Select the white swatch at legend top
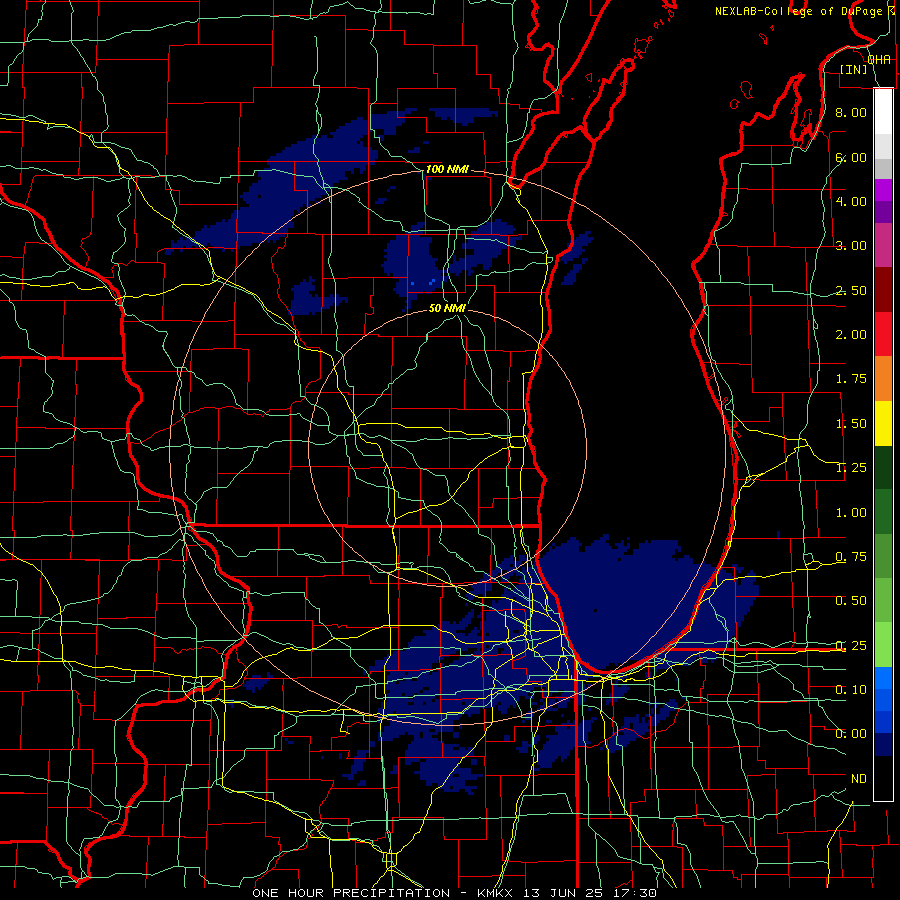Screen dimensions: 900x900 click(x=883, y=111)
